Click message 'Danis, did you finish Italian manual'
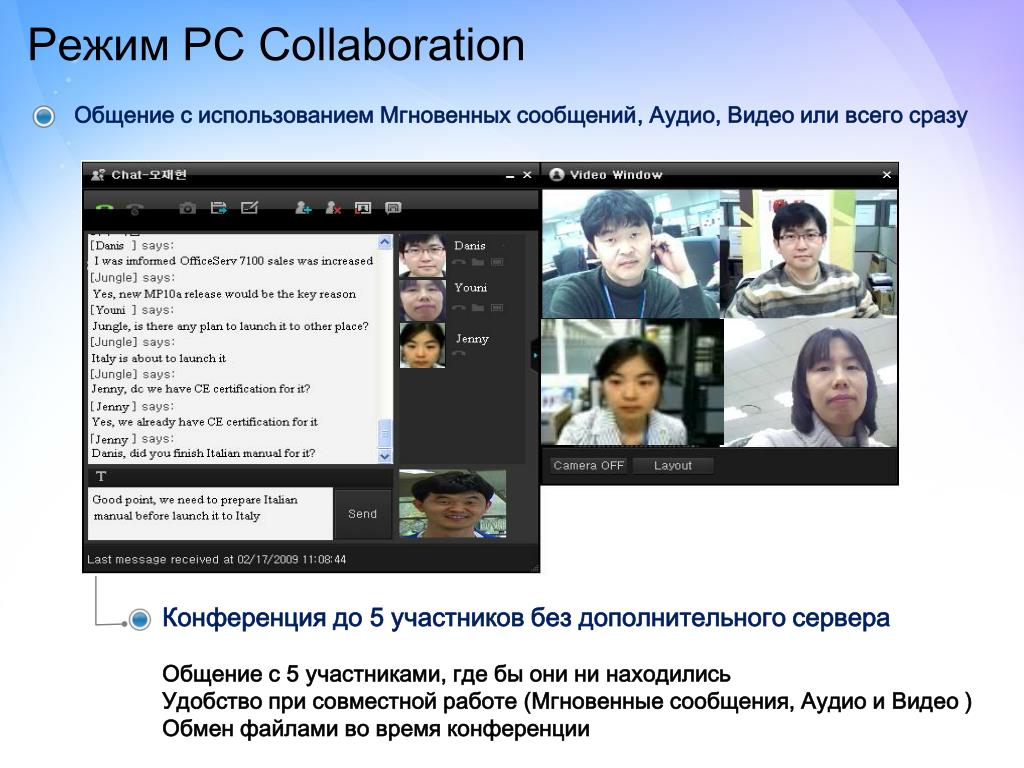The image size is (1024, 768). pyautogui.click(x=203, y=453)
